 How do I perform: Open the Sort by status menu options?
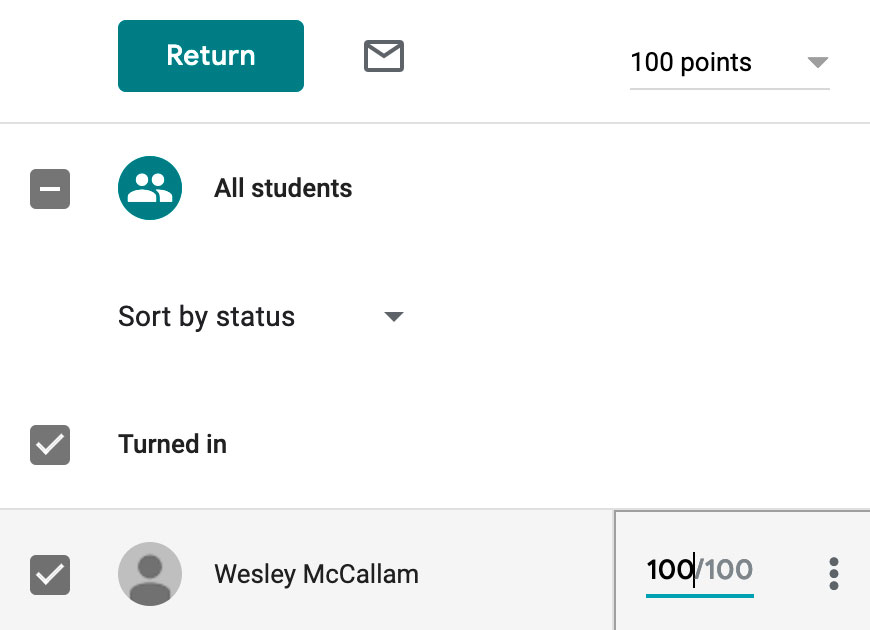click(x=394, y=316)
